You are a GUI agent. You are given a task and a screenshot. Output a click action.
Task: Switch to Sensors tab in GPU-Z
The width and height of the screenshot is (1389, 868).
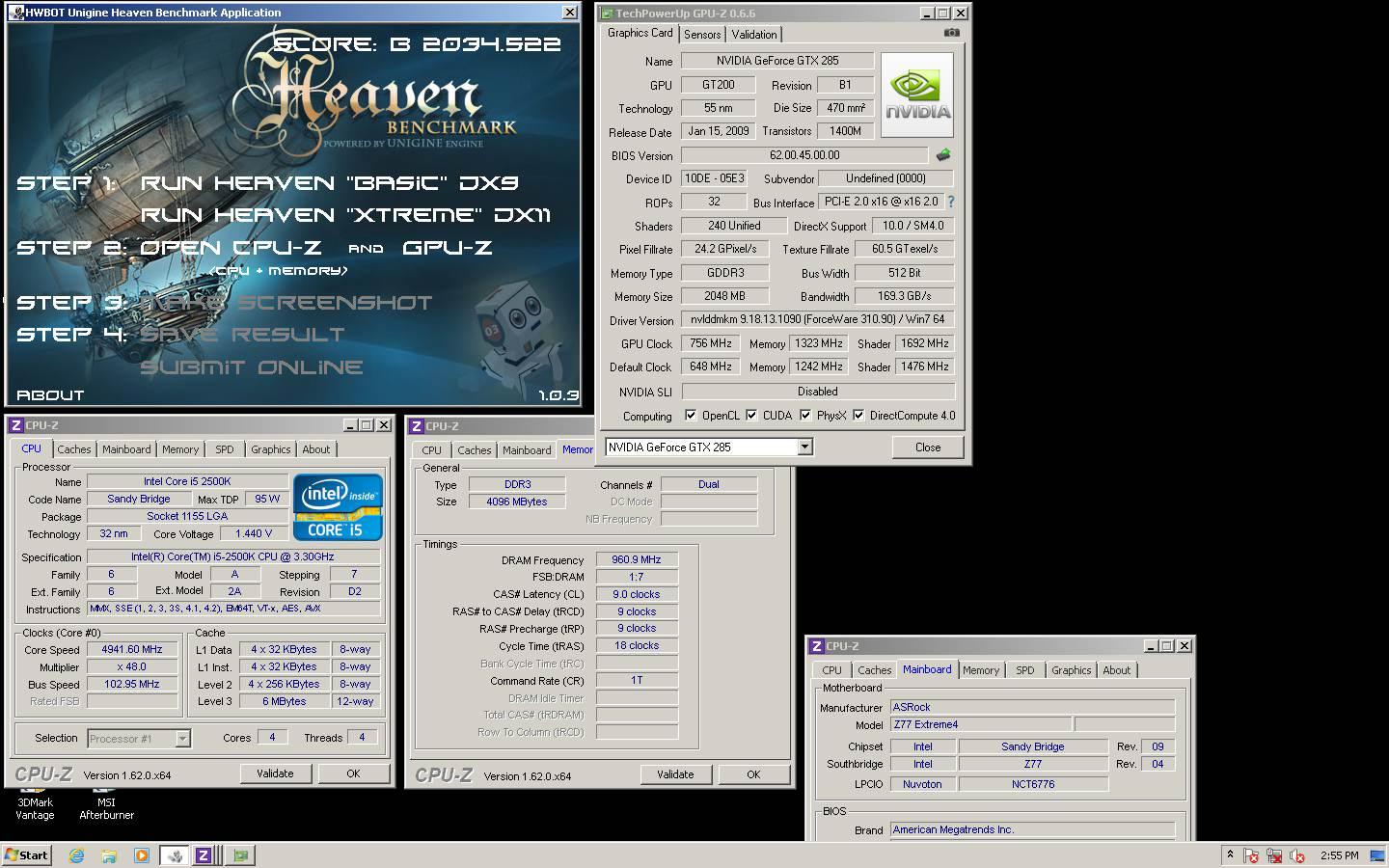coord(702,34)
